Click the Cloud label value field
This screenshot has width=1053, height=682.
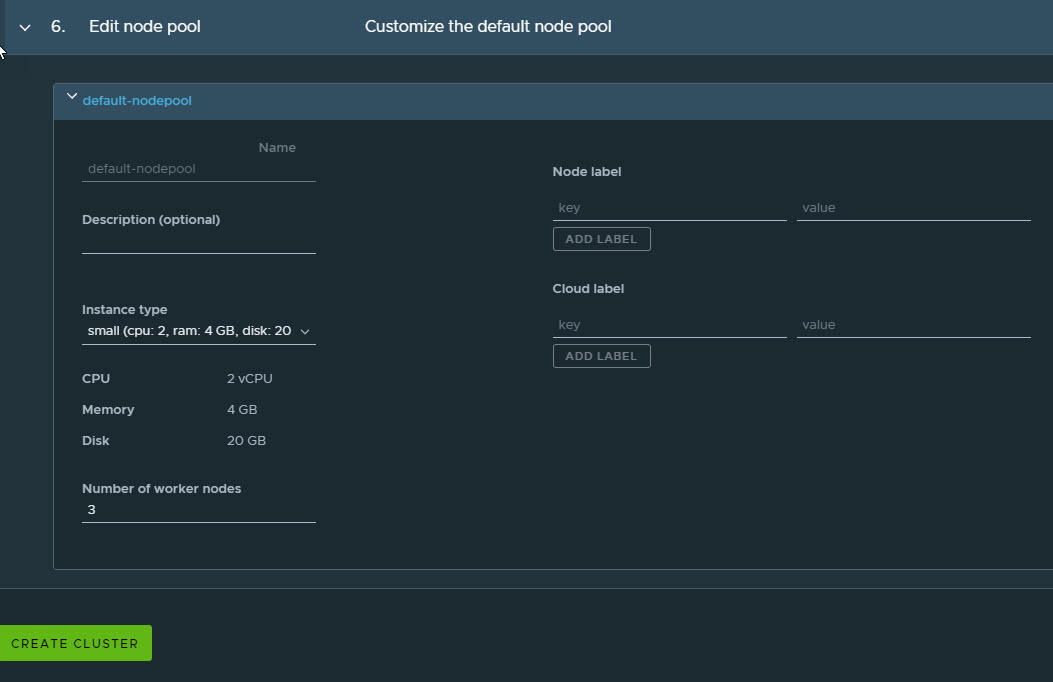[913, 325]
